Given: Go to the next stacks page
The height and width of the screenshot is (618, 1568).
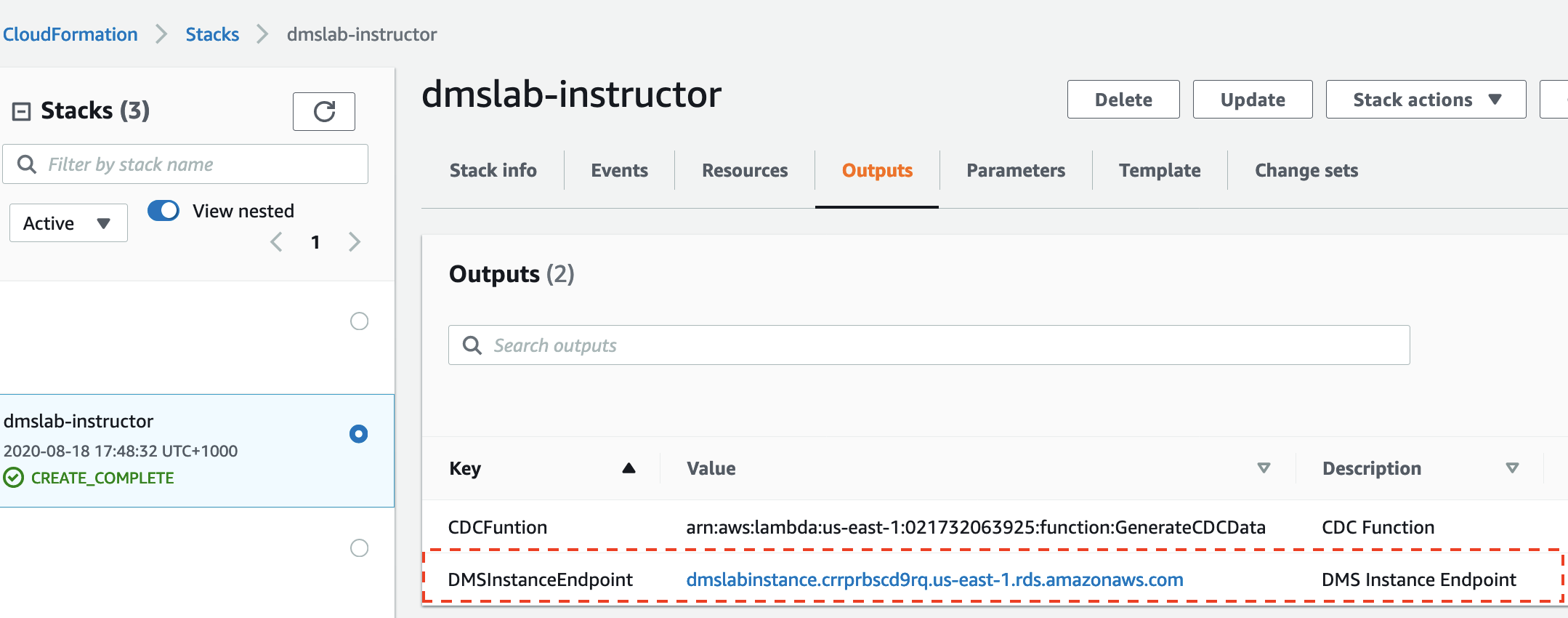Looking at the screenshot, I should point(355,242).
